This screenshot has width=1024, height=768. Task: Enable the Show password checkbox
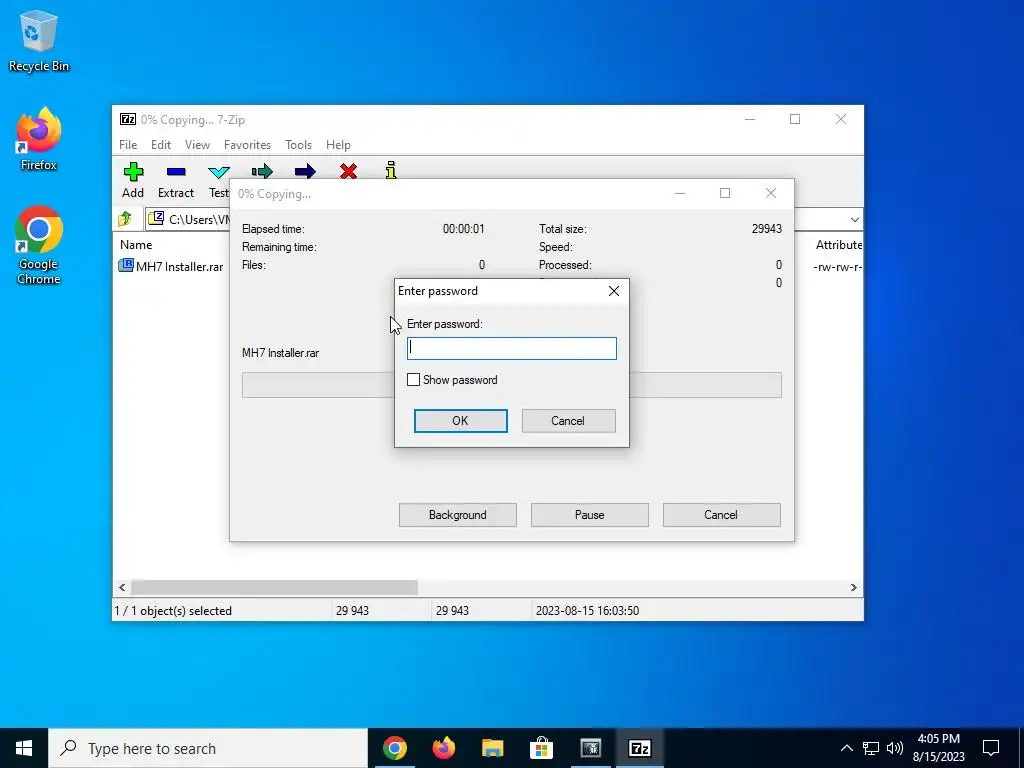point(413,379)
